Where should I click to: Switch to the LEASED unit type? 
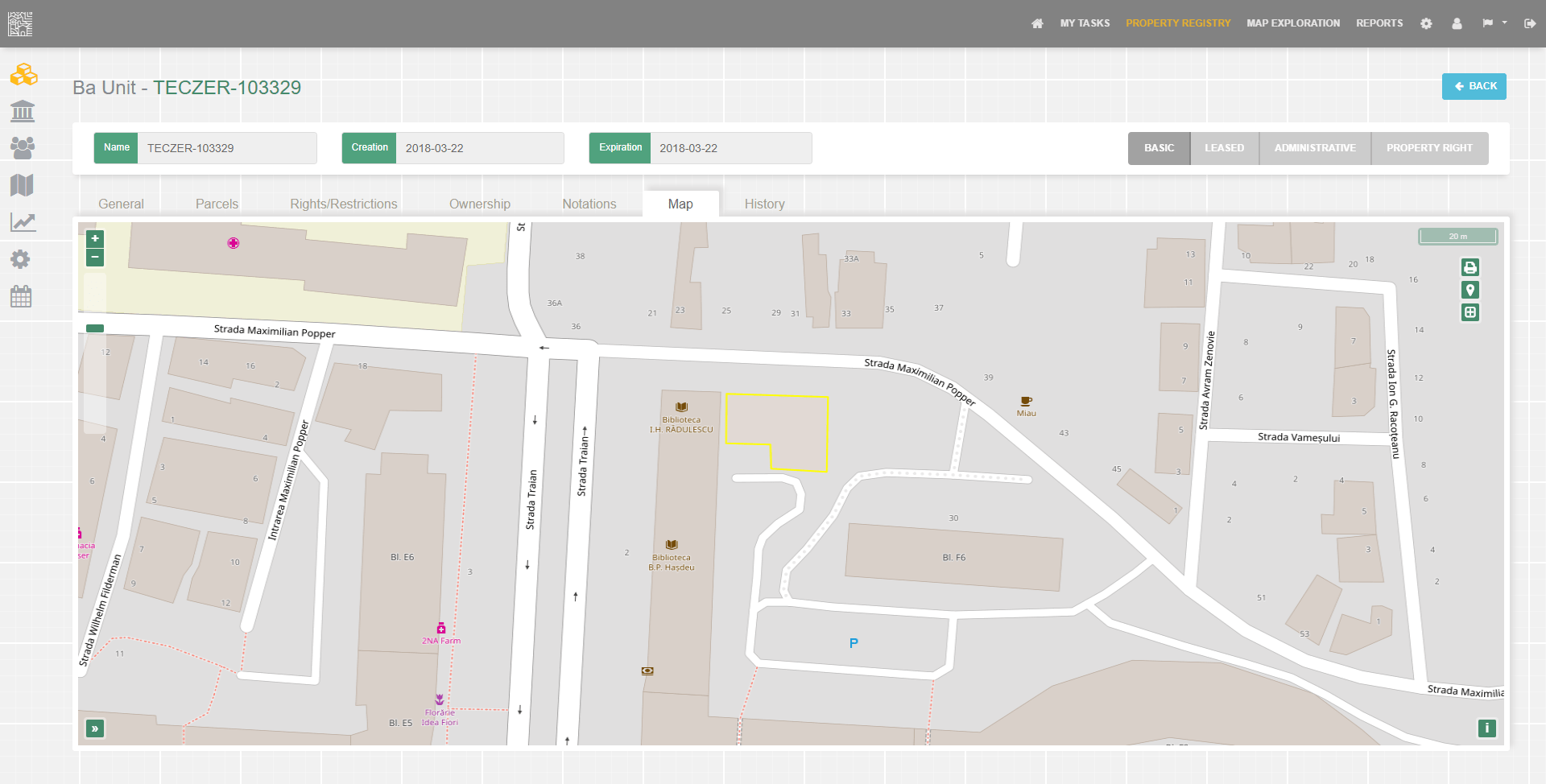tap(1224, 148)
